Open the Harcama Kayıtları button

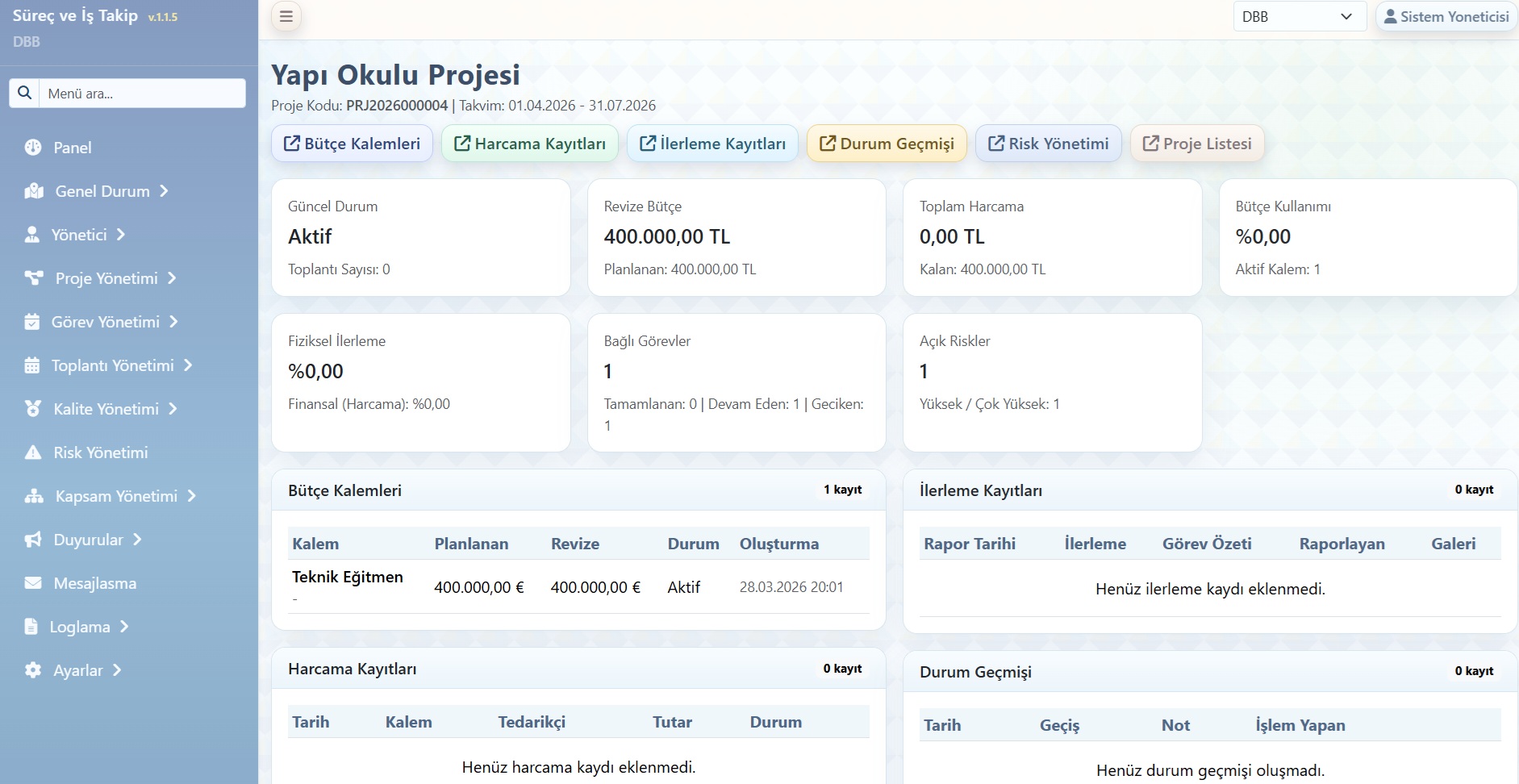click(x=530, y=144)
